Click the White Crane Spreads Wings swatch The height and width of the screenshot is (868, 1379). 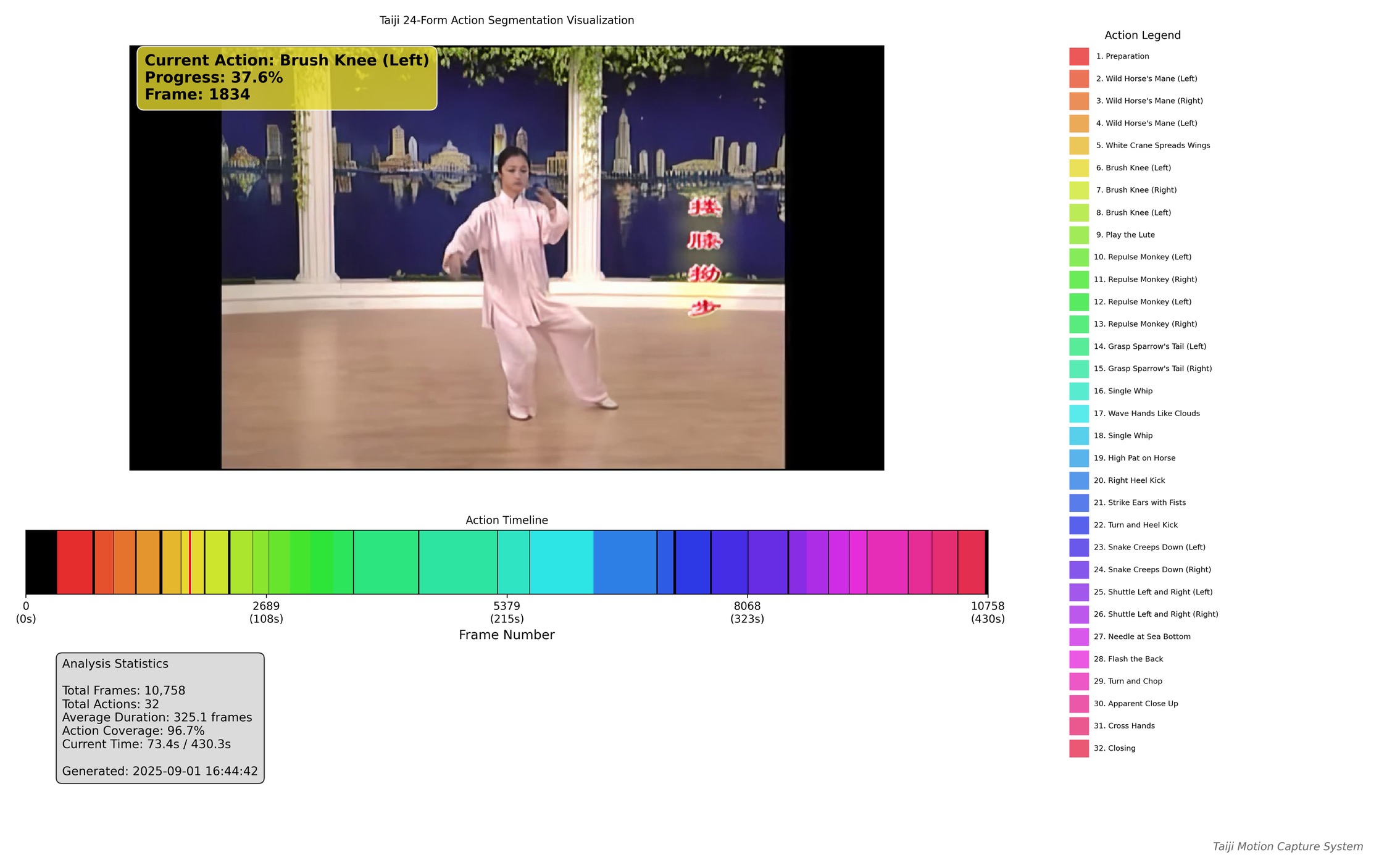(x=1078, y=146)
